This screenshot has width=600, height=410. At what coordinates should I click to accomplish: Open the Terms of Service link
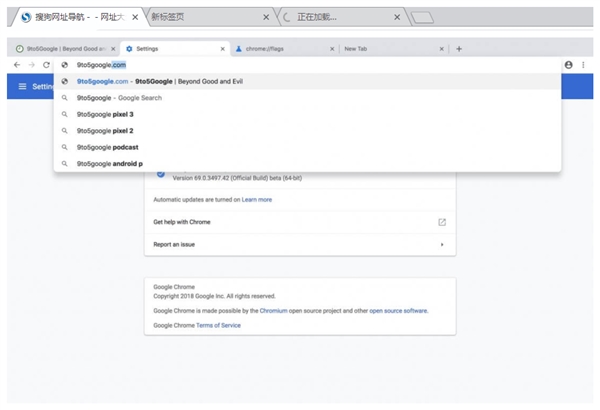point(219,326)
